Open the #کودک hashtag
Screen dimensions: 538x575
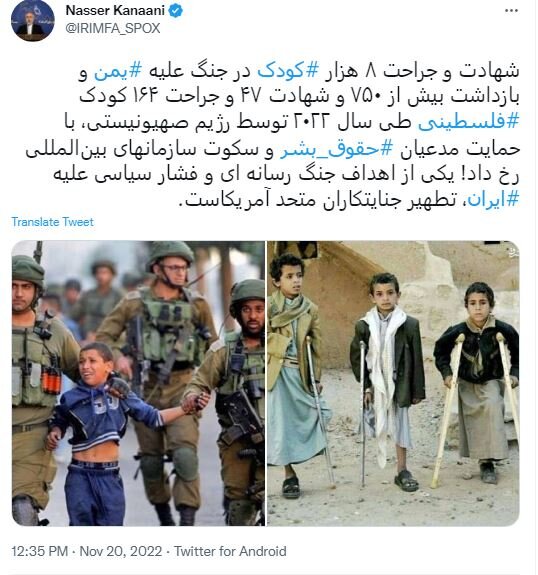288,70
